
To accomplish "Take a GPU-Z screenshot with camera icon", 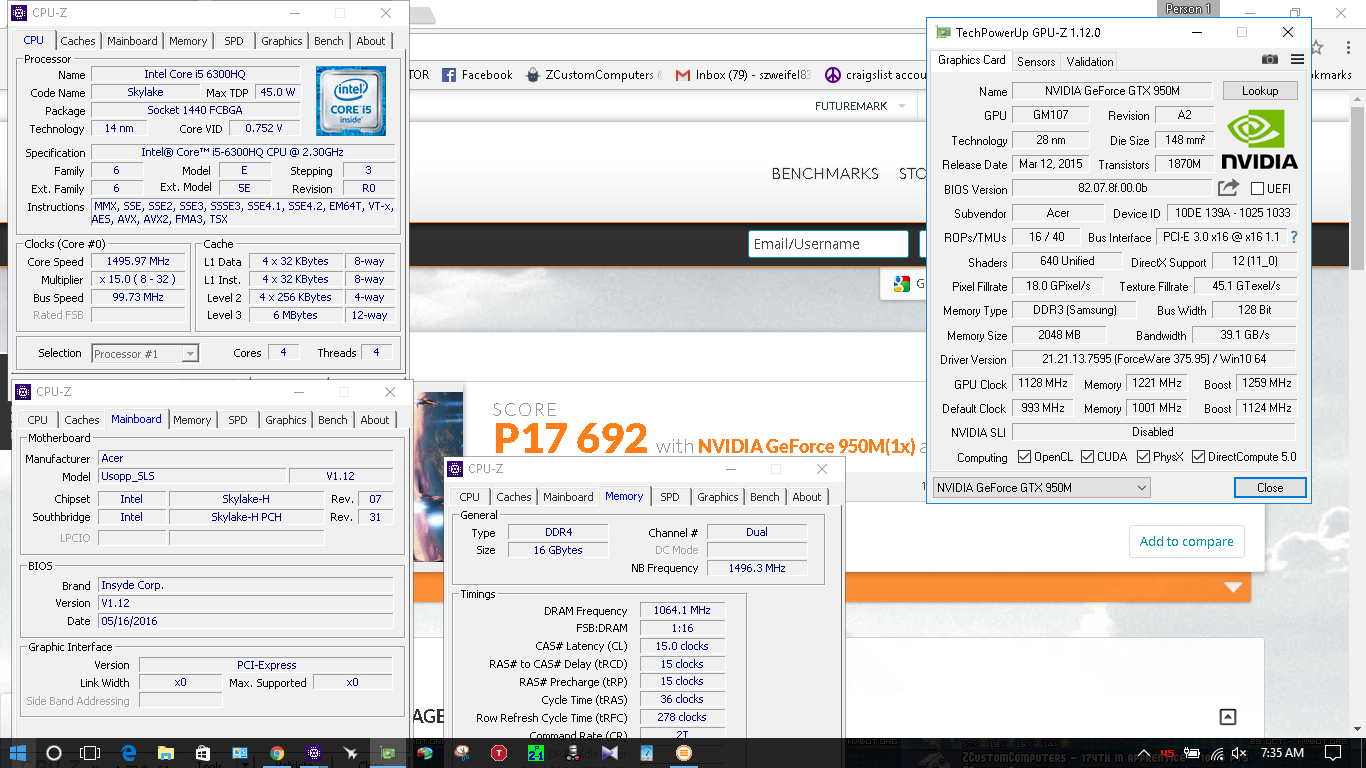I will coord(1270,60).
